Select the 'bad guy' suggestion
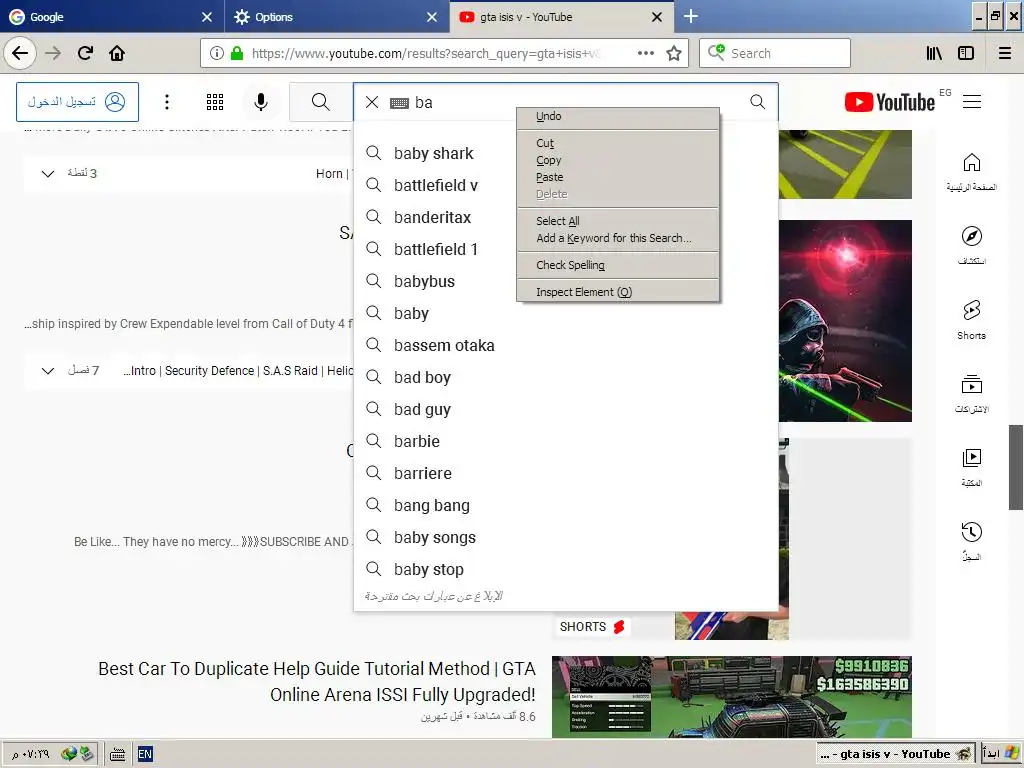 566,409
